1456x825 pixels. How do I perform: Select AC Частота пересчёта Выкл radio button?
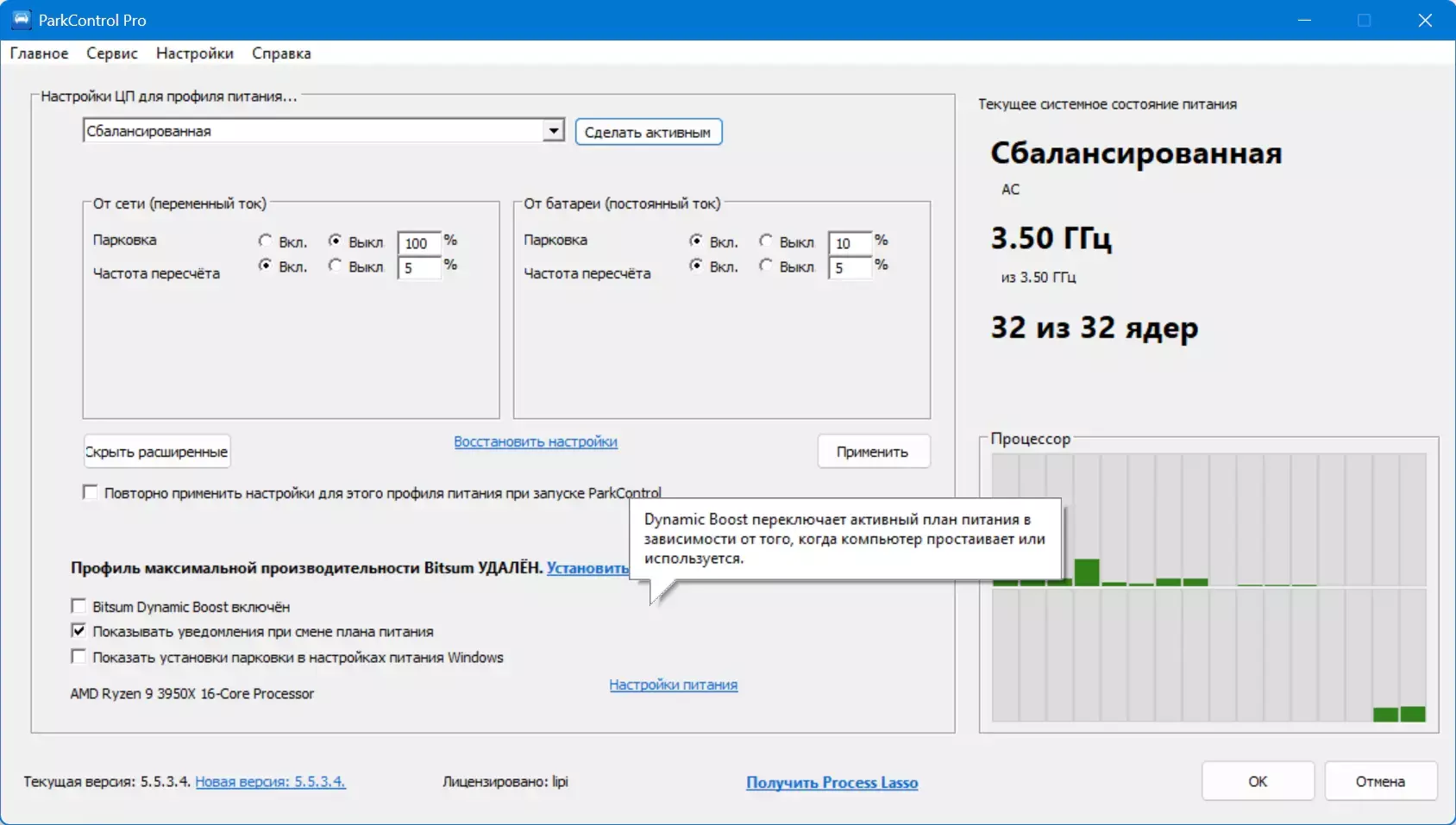click(x=335, y=266)
